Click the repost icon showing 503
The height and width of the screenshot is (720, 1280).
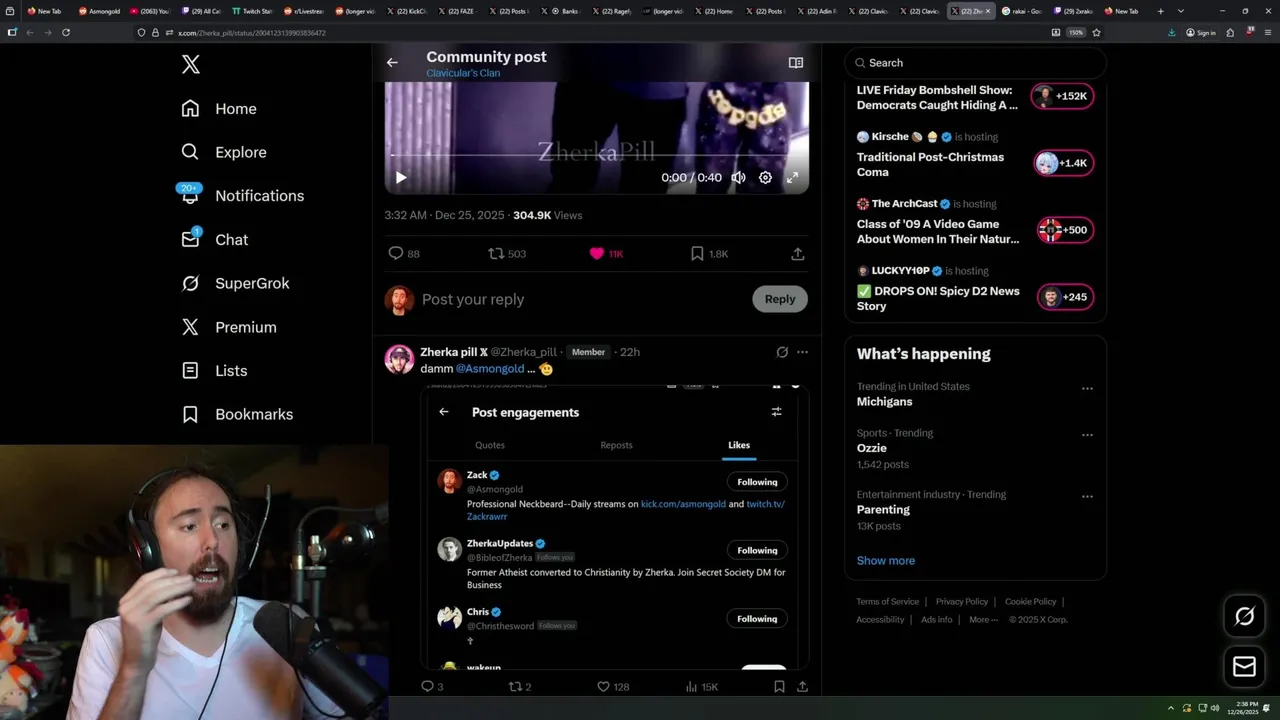point(507,254)
